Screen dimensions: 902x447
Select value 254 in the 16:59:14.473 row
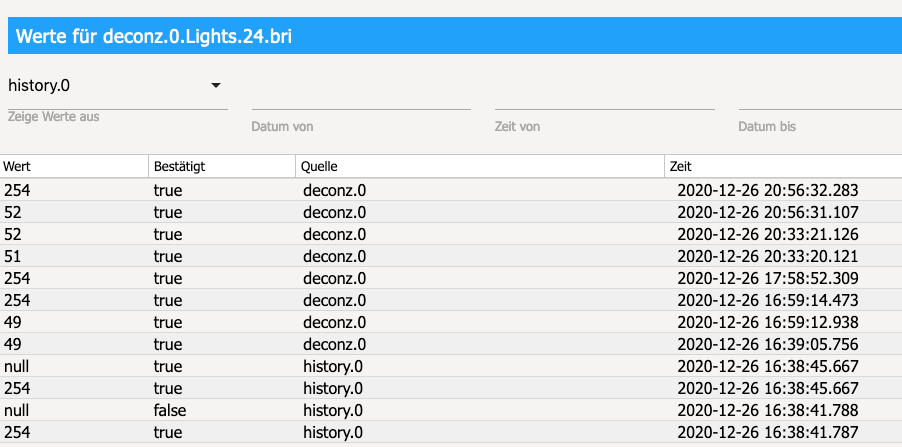17,300
